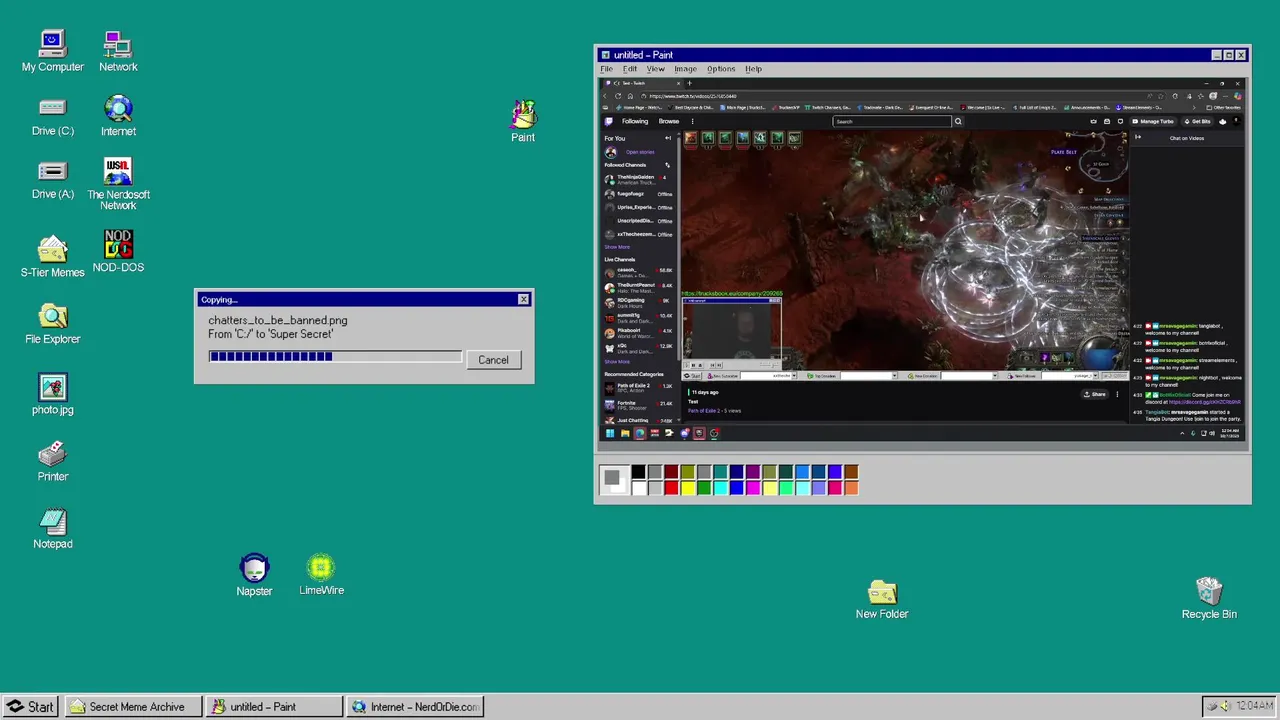1280x720 pixels.
Task: Open the S-Tier Memes folder
Action: pos(52,256)
